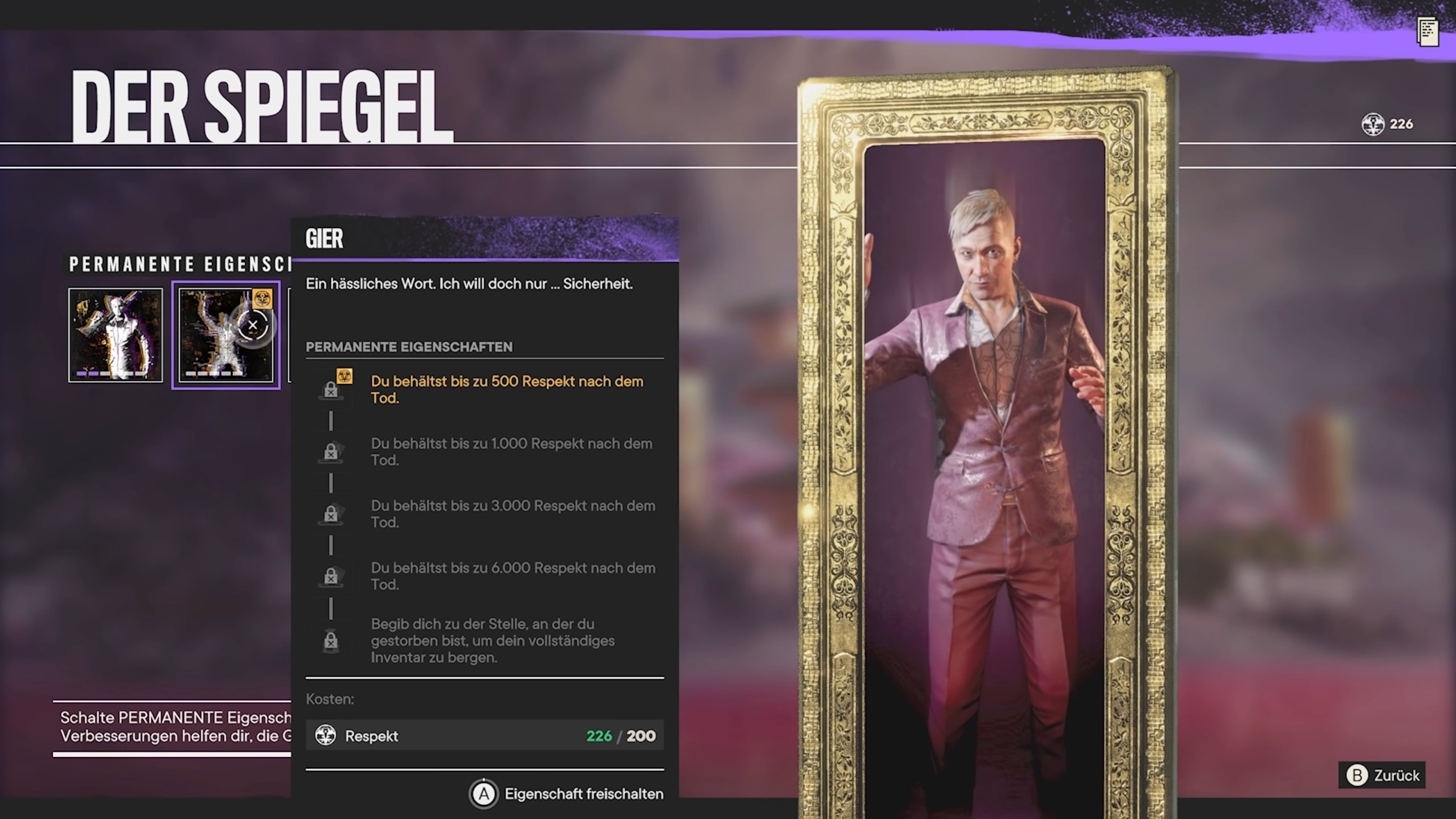Open the document notes icon at top right
The image size is (1456, 819).
1428,32
